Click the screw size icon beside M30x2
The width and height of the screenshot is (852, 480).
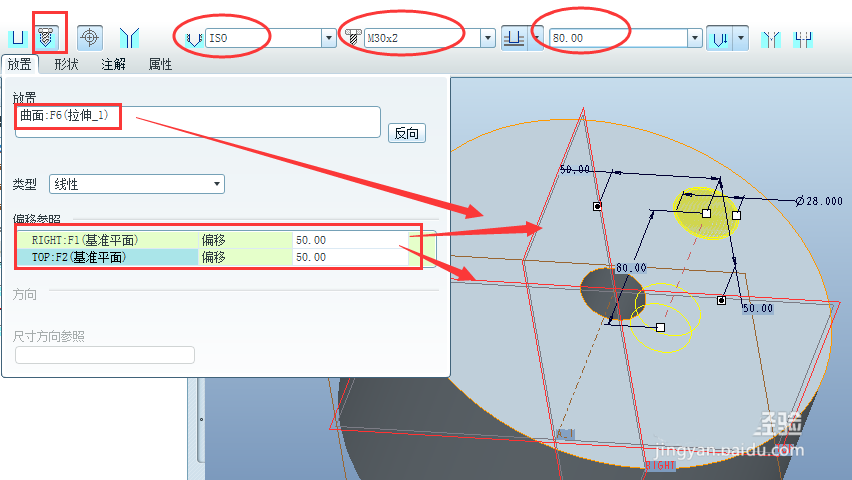(x=353, y=37)
